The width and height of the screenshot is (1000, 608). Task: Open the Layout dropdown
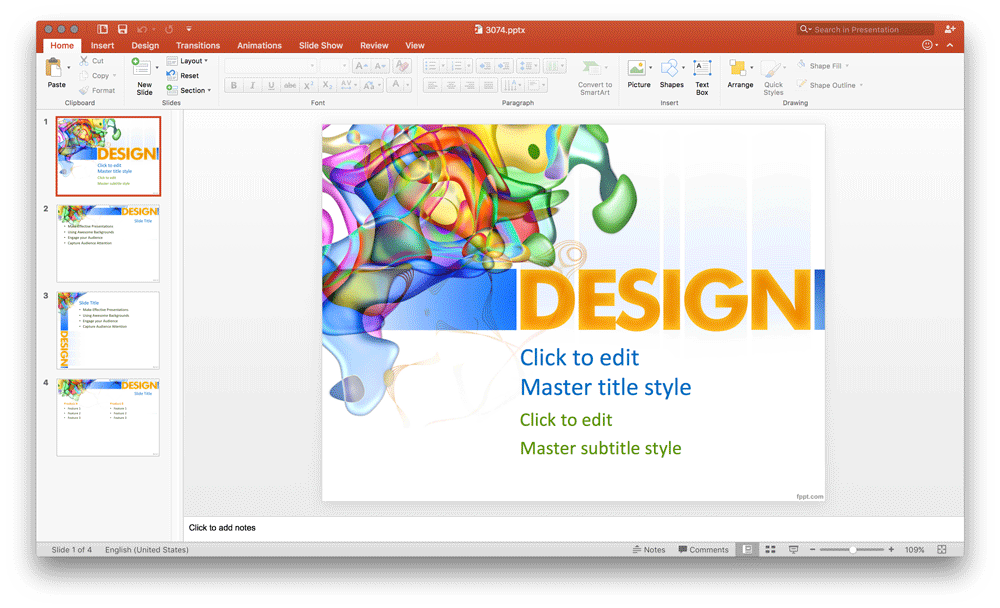188,61
